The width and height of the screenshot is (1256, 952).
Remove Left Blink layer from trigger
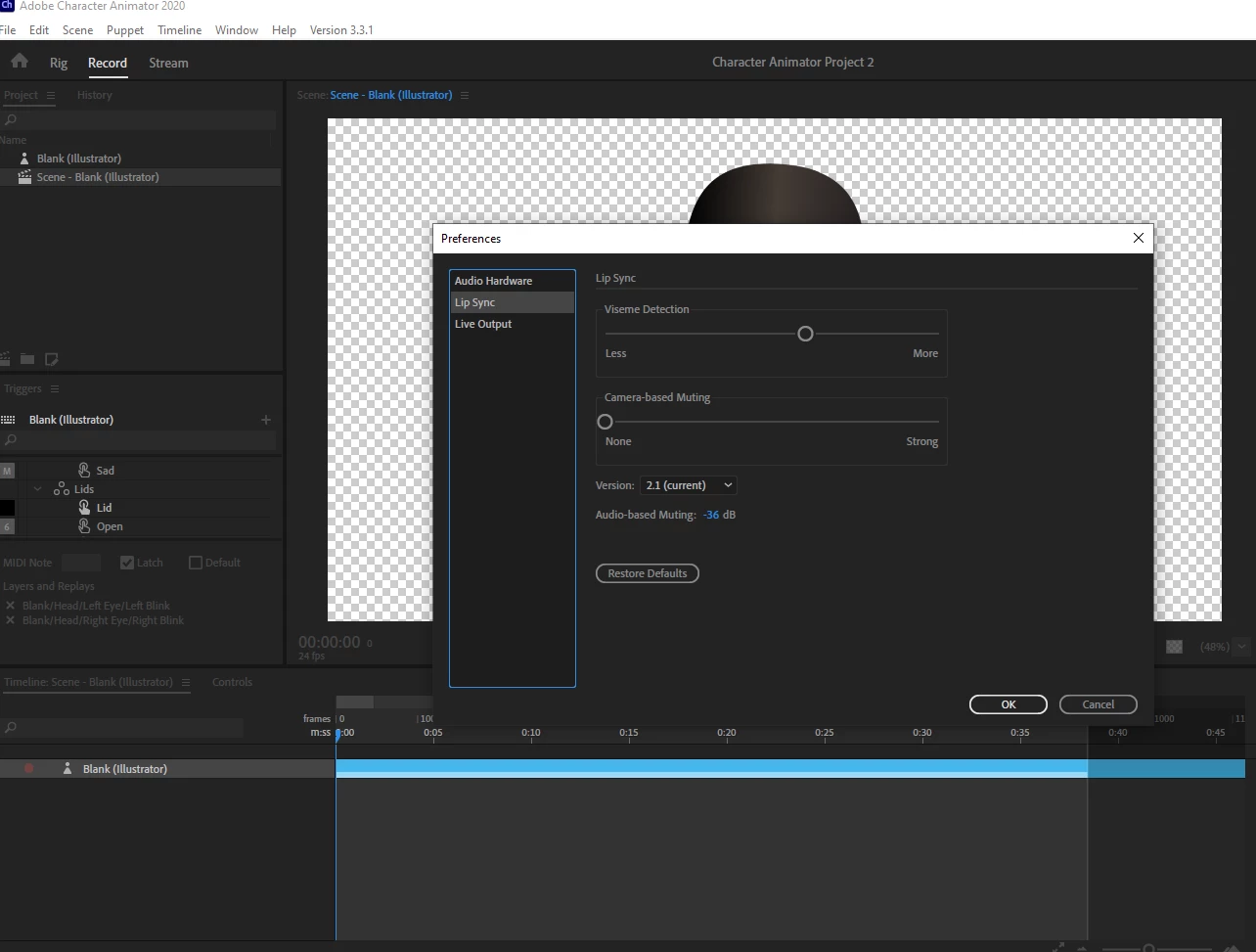click(x=10, y=606)
